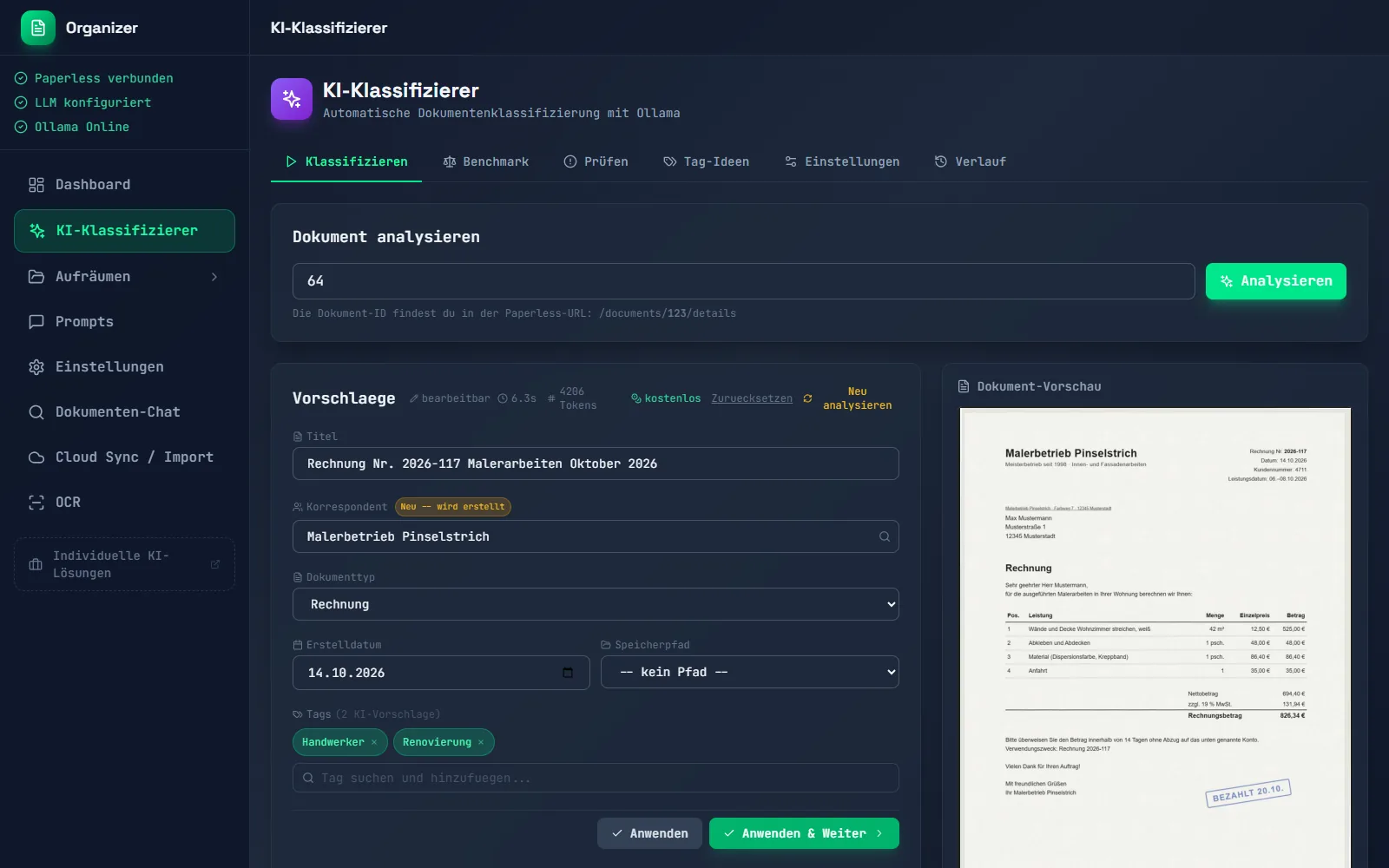Open Cloud Sync / Import page
The height and width of the screenshot is (868, 1389).
(124, 457)
